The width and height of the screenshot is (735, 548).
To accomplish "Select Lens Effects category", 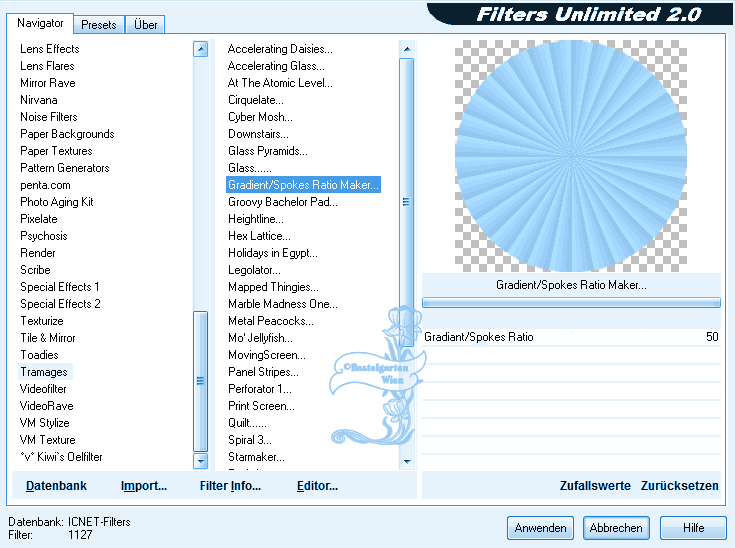I will (50, 49).
